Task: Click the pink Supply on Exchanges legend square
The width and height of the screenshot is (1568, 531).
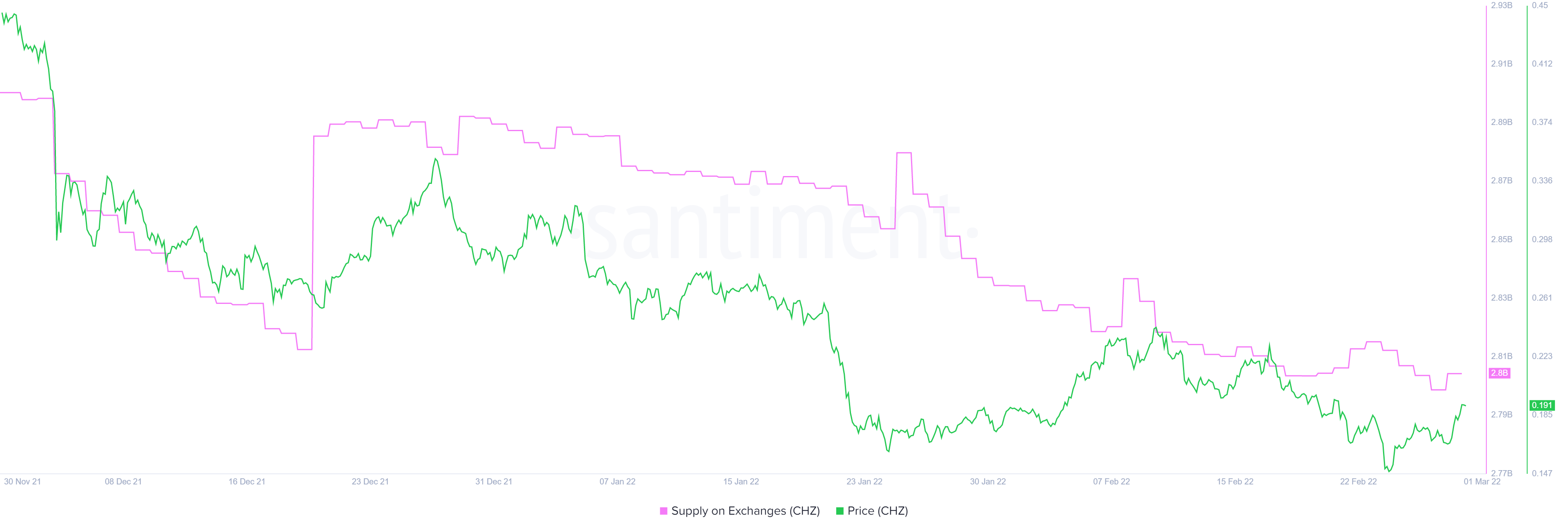Action: (x=664, y=511)
